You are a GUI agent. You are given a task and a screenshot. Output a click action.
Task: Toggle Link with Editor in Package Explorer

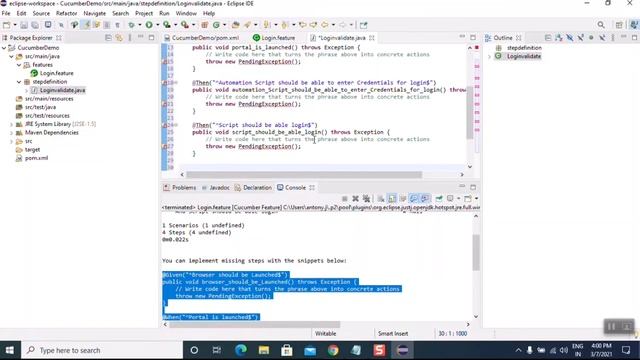point(119,38)
